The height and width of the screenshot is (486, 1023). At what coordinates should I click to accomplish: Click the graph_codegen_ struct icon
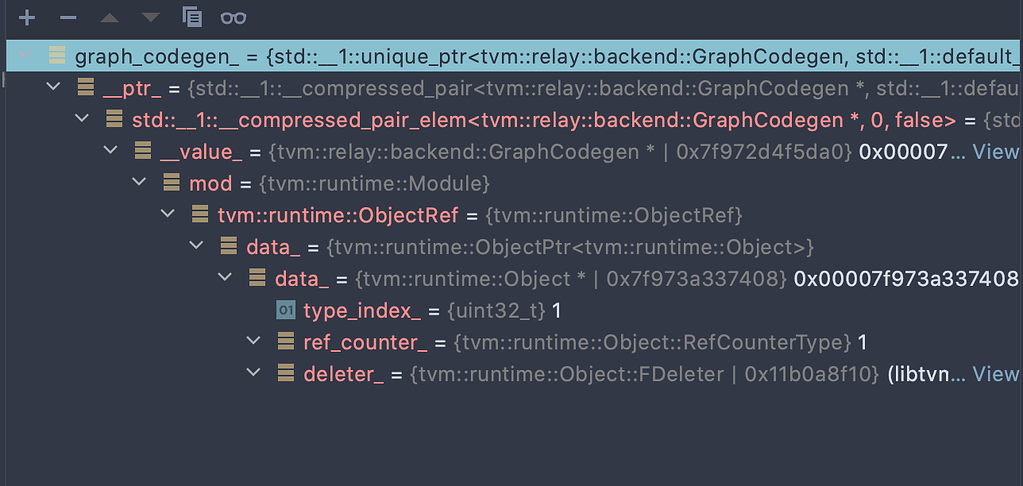57,56
